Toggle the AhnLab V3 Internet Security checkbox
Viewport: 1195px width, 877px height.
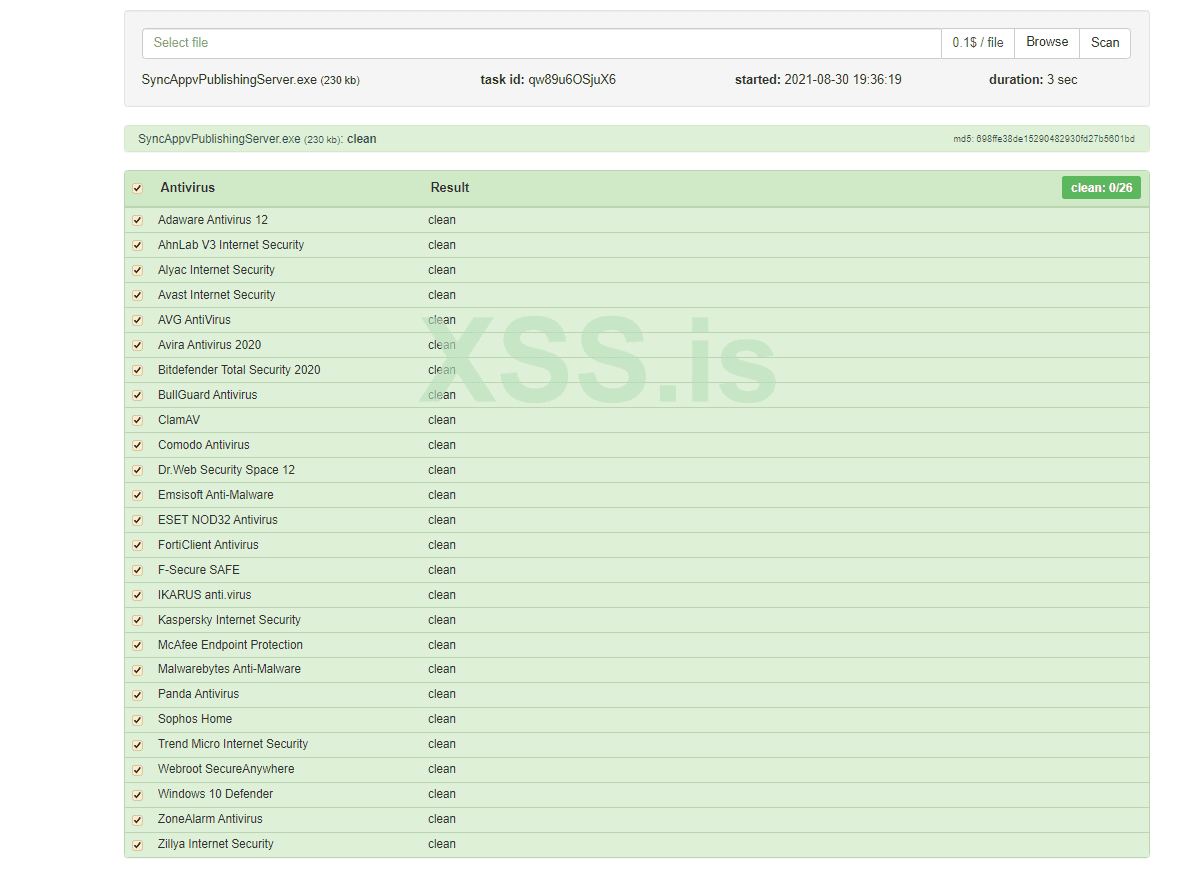point(138,245)
